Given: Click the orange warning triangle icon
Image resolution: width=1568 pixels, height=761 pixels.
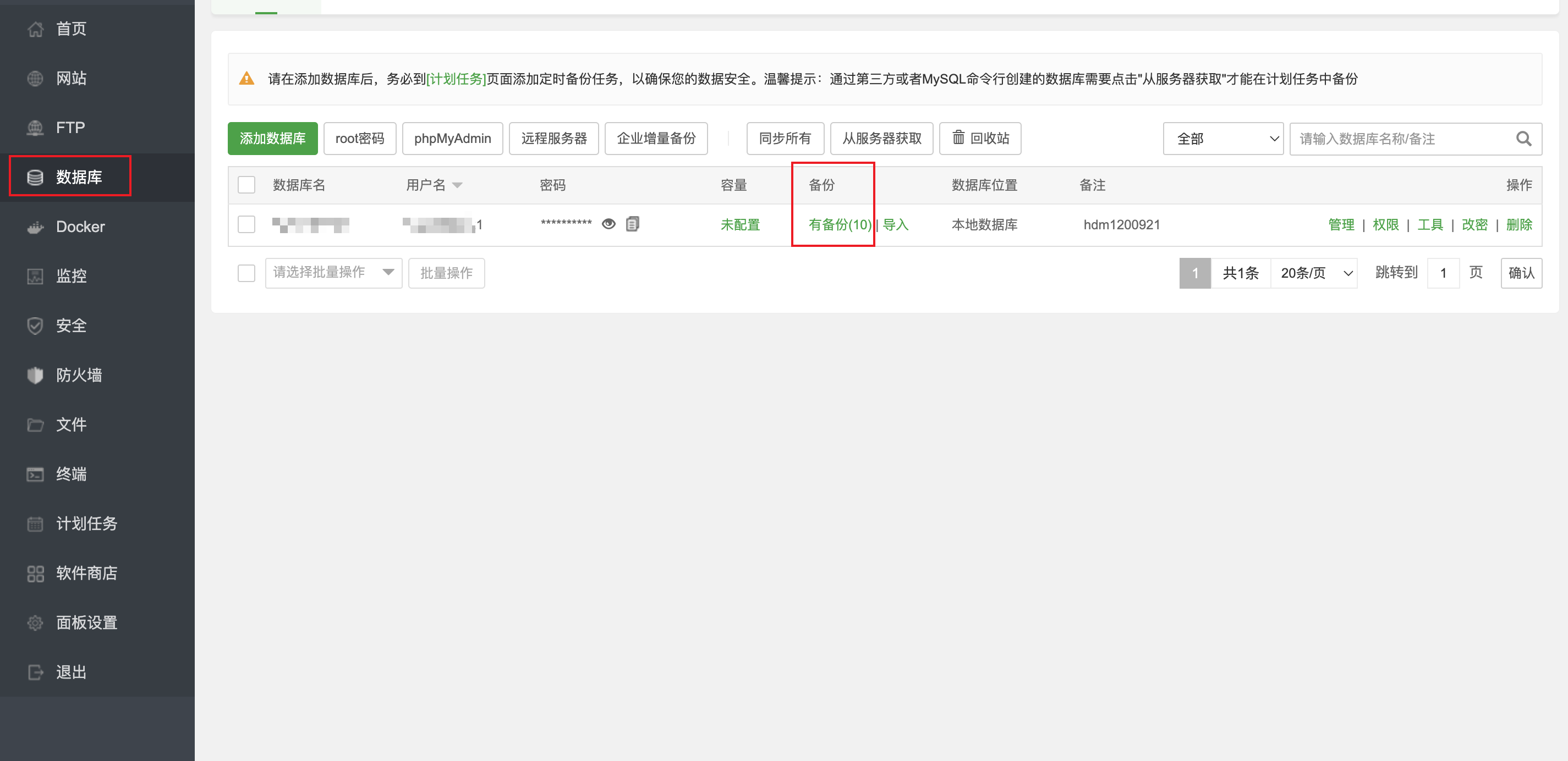Looking at the screenshot, I should (x=246, y=79).
